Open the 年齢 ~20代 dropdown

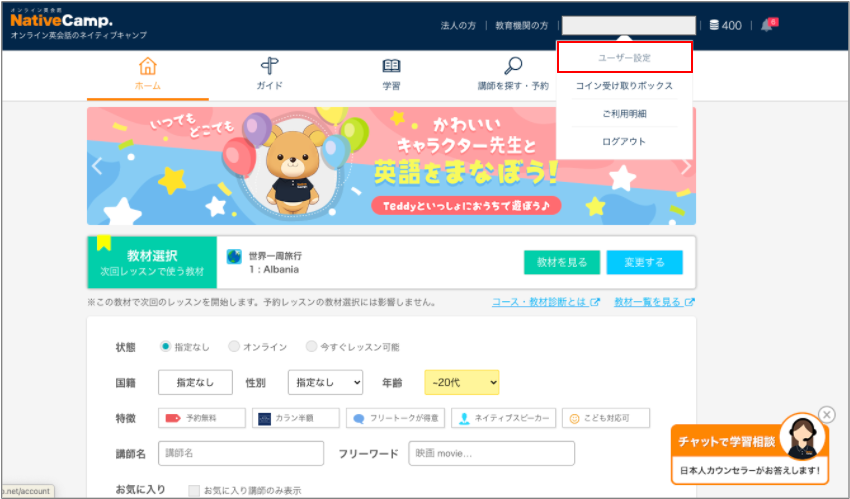(x=461, y=382)
